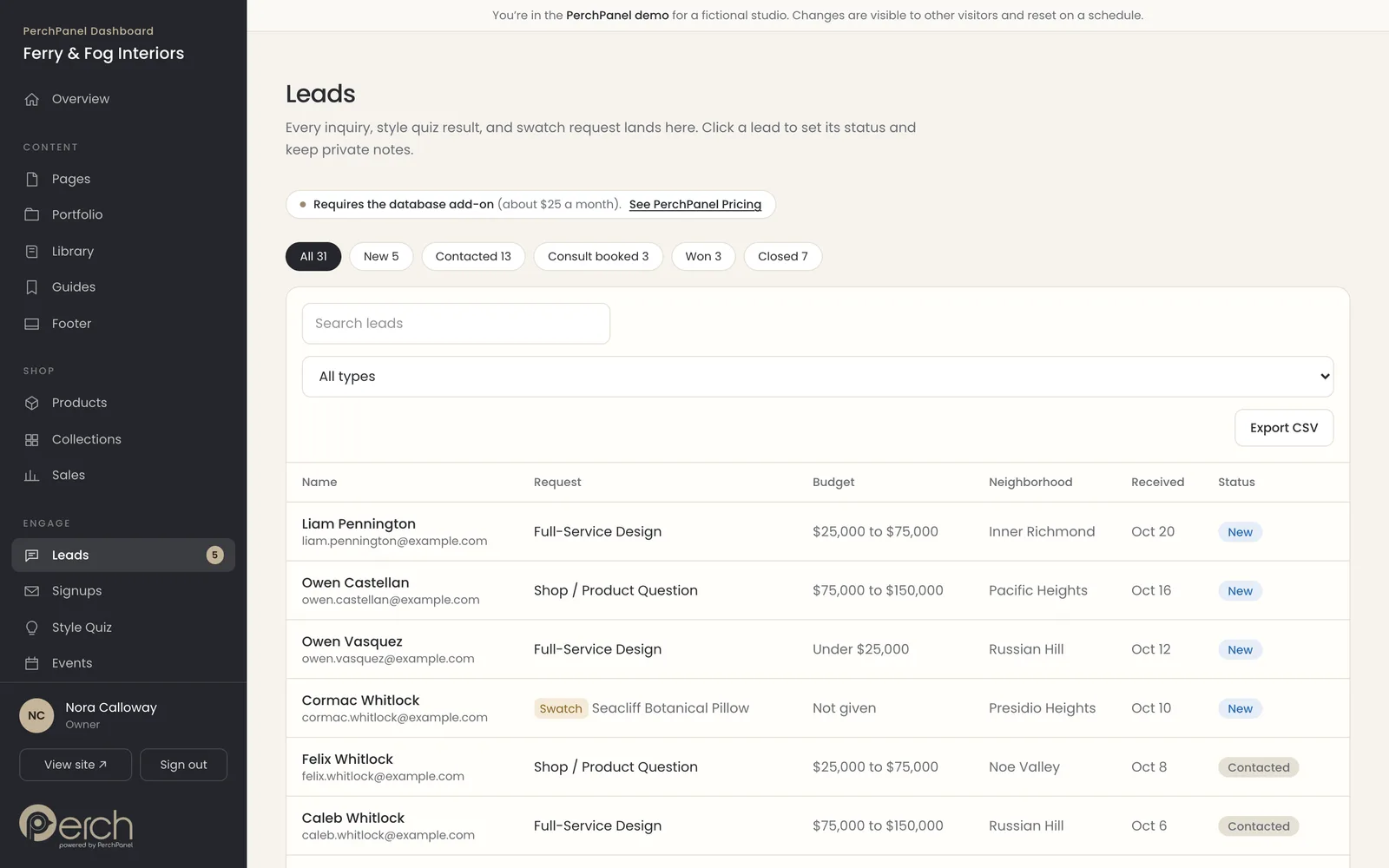
Task: Click the Status column header
Action: coord(1236,482)
